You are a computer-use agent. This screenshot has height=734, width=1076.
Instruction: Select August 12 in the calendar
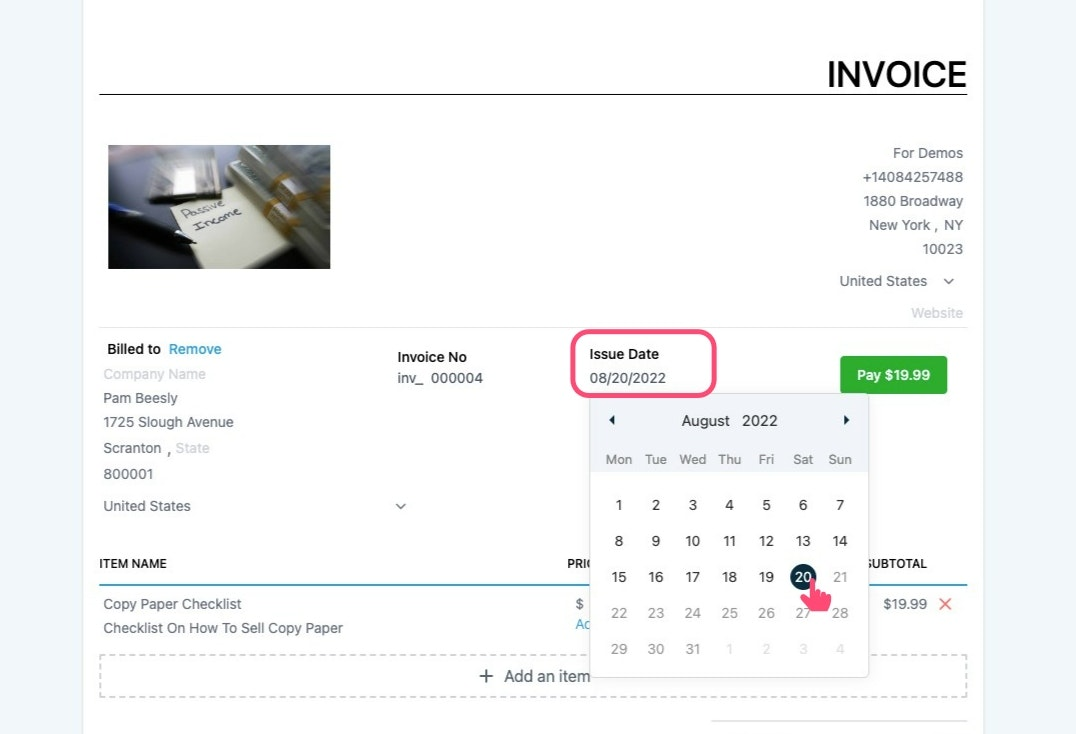pos(766,541)
